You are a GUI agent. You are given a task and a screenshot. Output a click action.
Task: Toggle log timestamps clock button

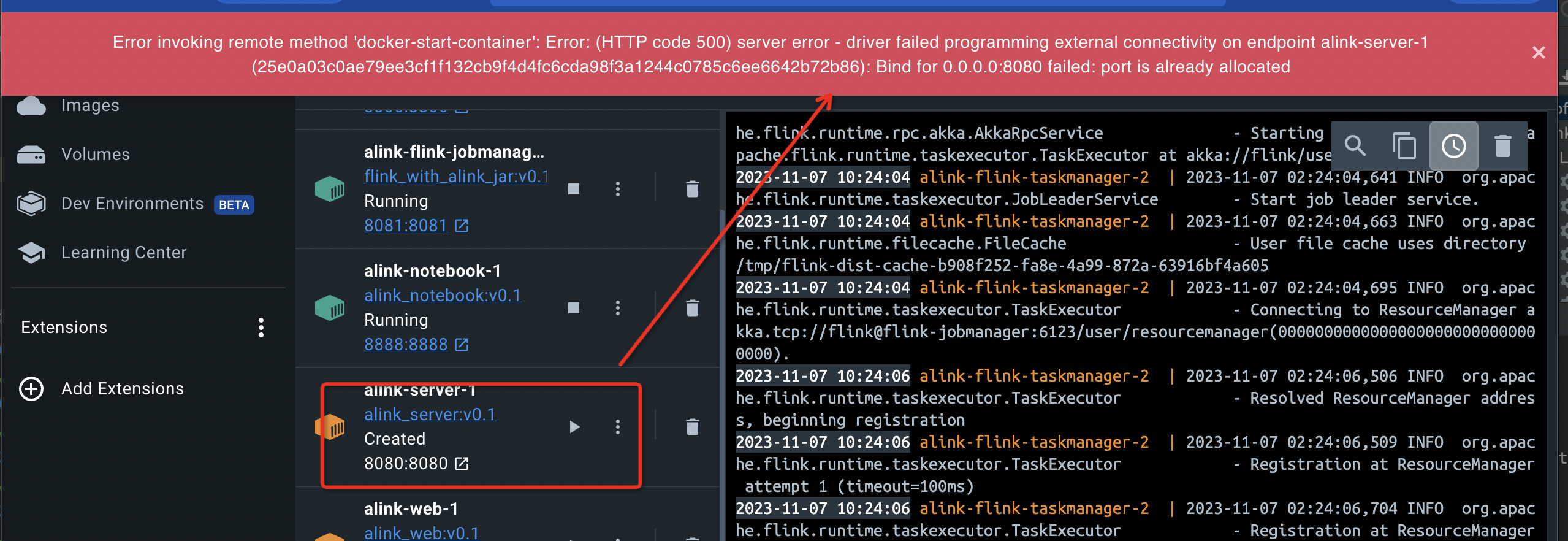[1454, 146]
